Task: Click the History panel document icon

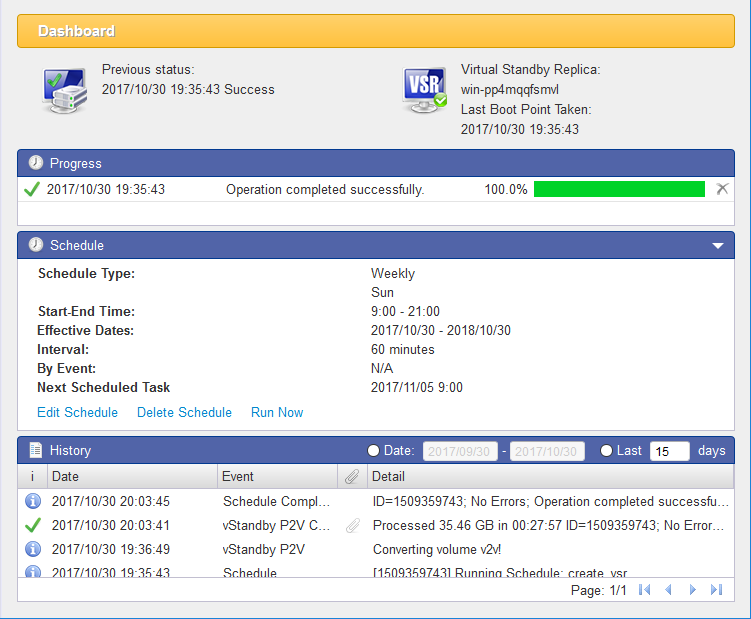Action: pyautogui.click(x=35, y=451)
